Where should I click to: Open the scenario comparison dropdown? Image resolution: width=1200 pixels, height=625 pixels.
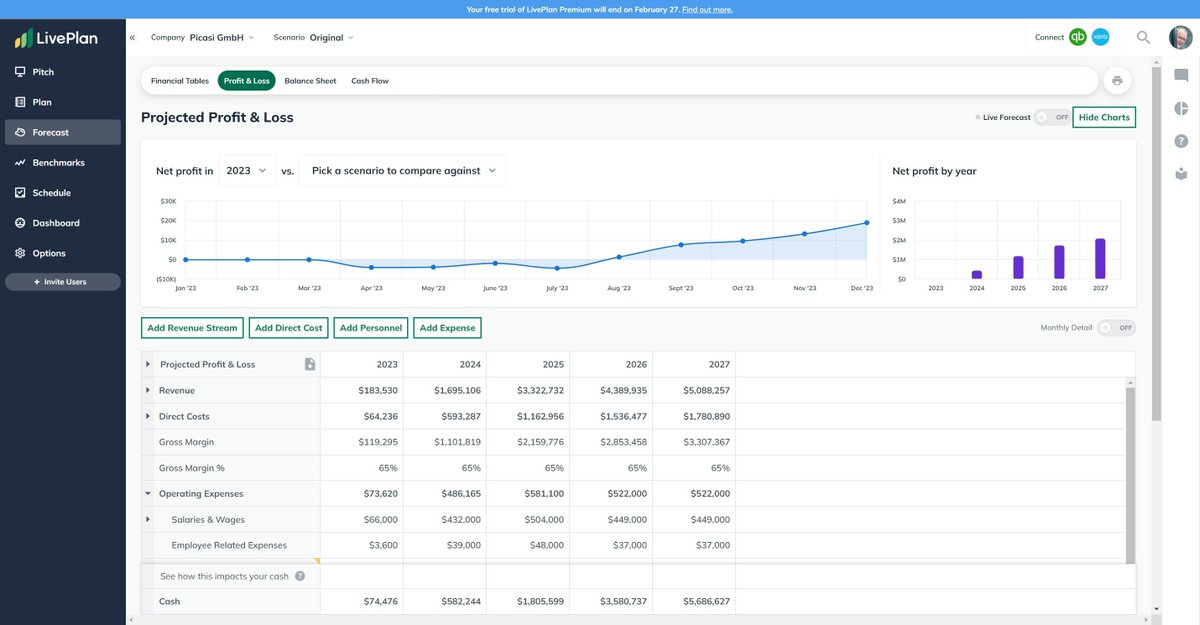(x=403, y=171)
